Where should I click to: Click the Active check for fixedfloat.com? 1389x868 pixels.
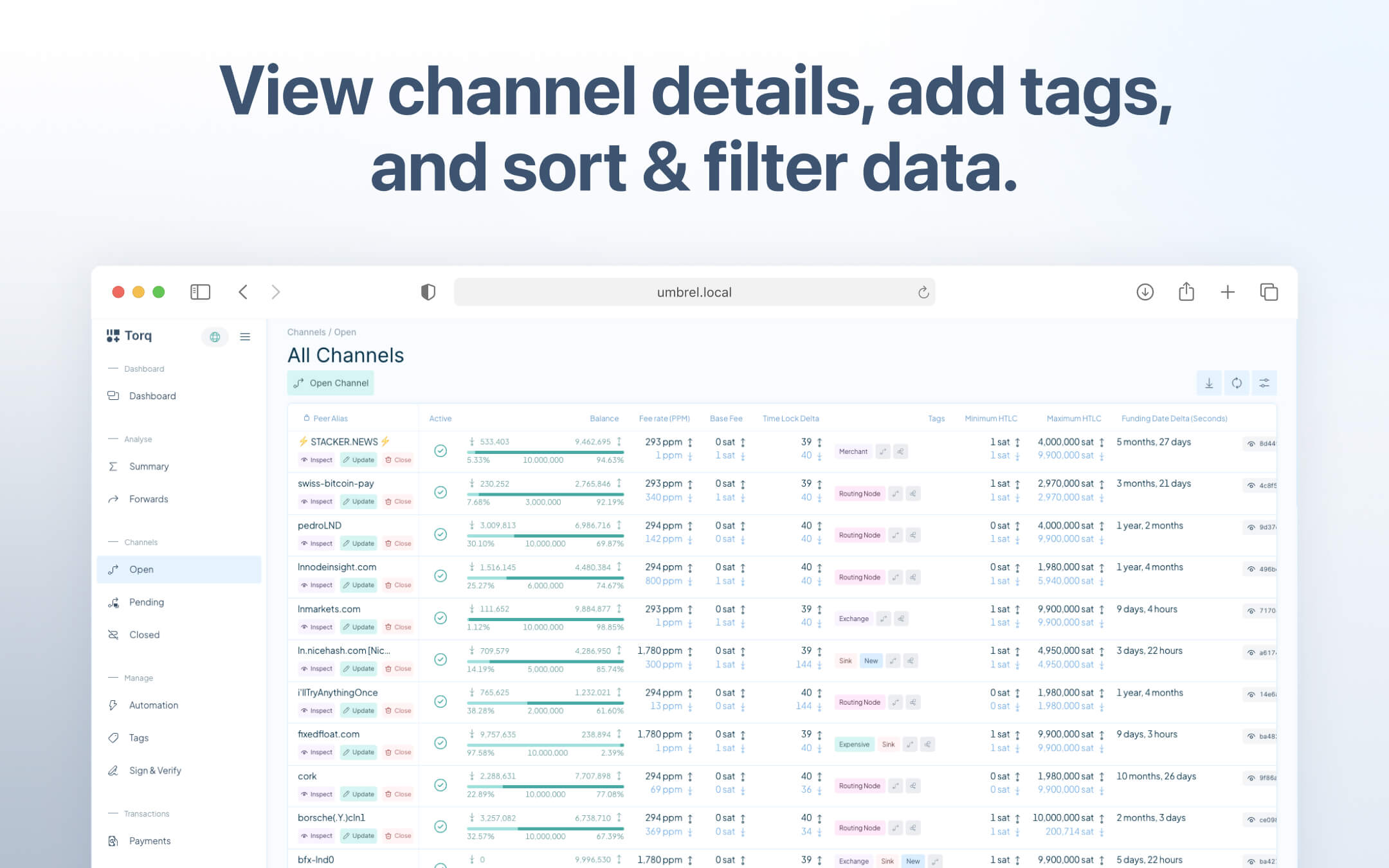[x=440, y=743]
